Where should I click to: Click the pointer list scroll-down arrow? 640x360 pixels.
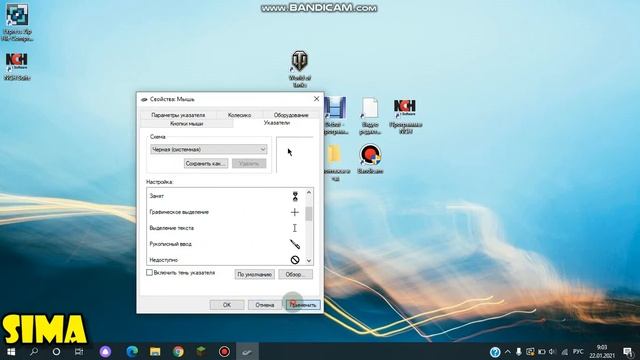coord(309,260)
